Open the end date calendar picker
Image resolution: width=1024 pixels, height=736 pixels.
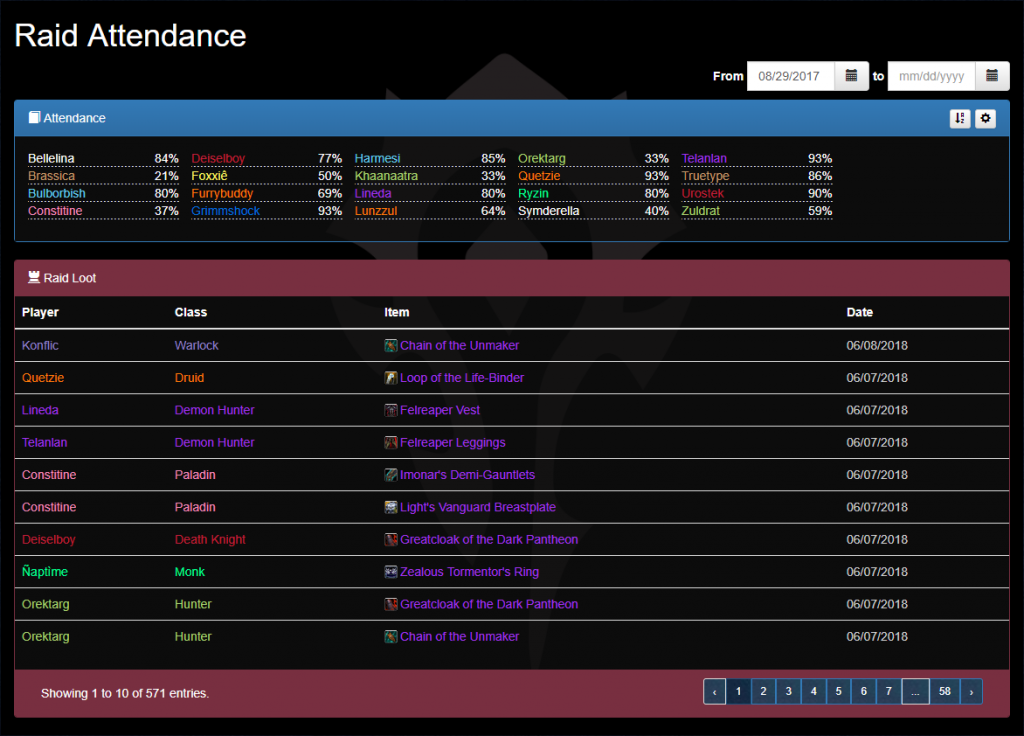click(992, 75)
